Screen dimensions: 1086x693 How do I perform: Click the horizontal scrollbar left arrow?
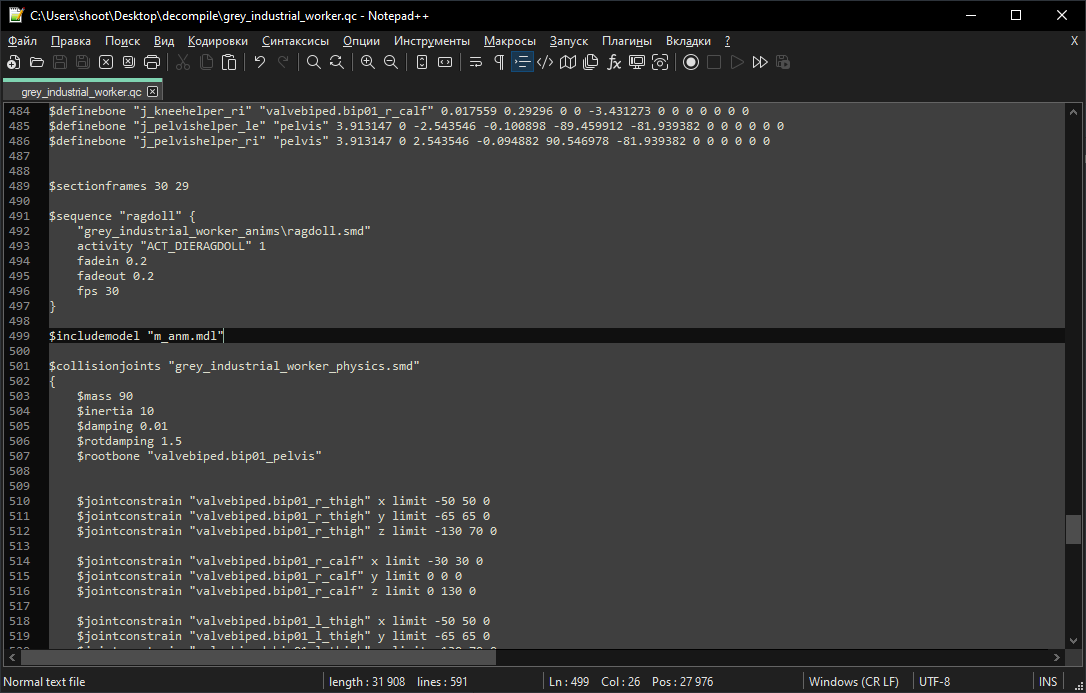click(x=12, y=657)
